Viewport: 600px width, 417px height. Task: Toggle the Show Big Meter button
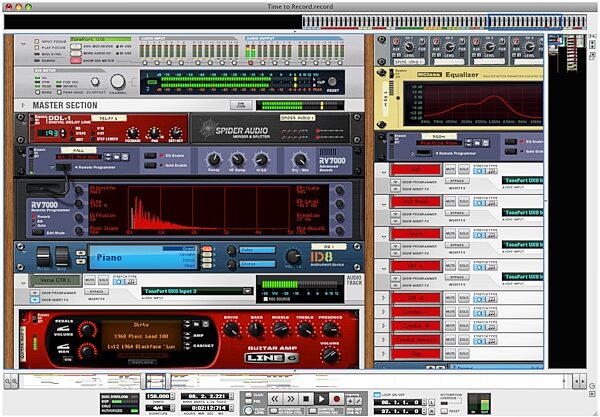76,60
